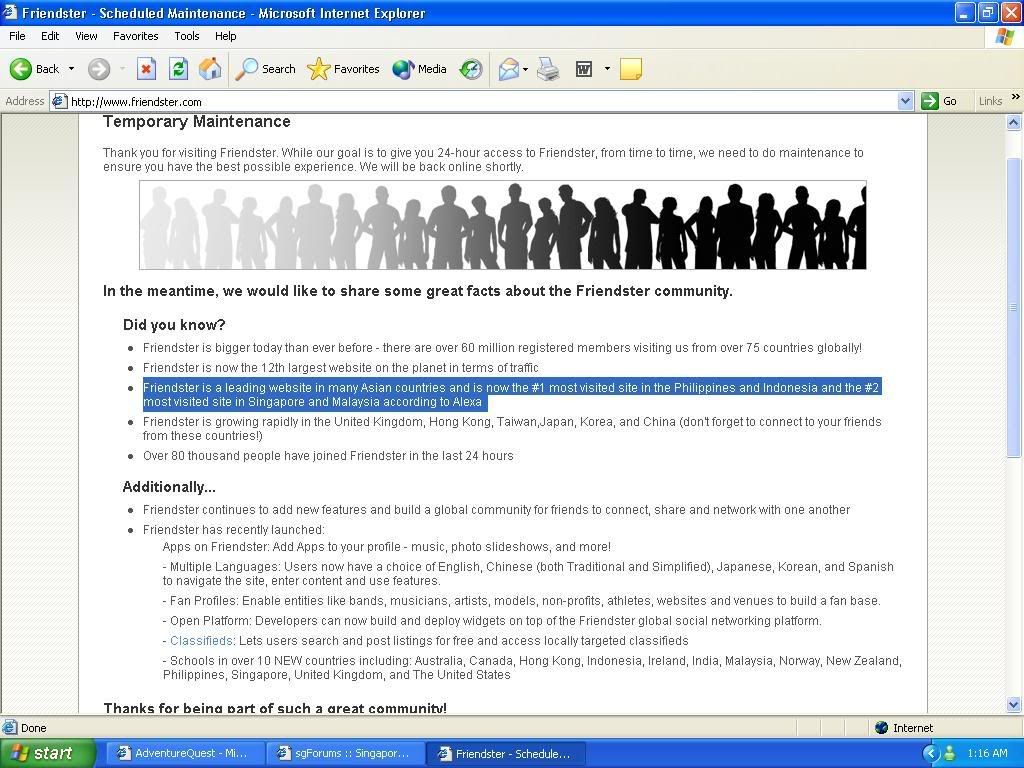
Task: Click the Refresh page icon
Action: click(178, 69)
